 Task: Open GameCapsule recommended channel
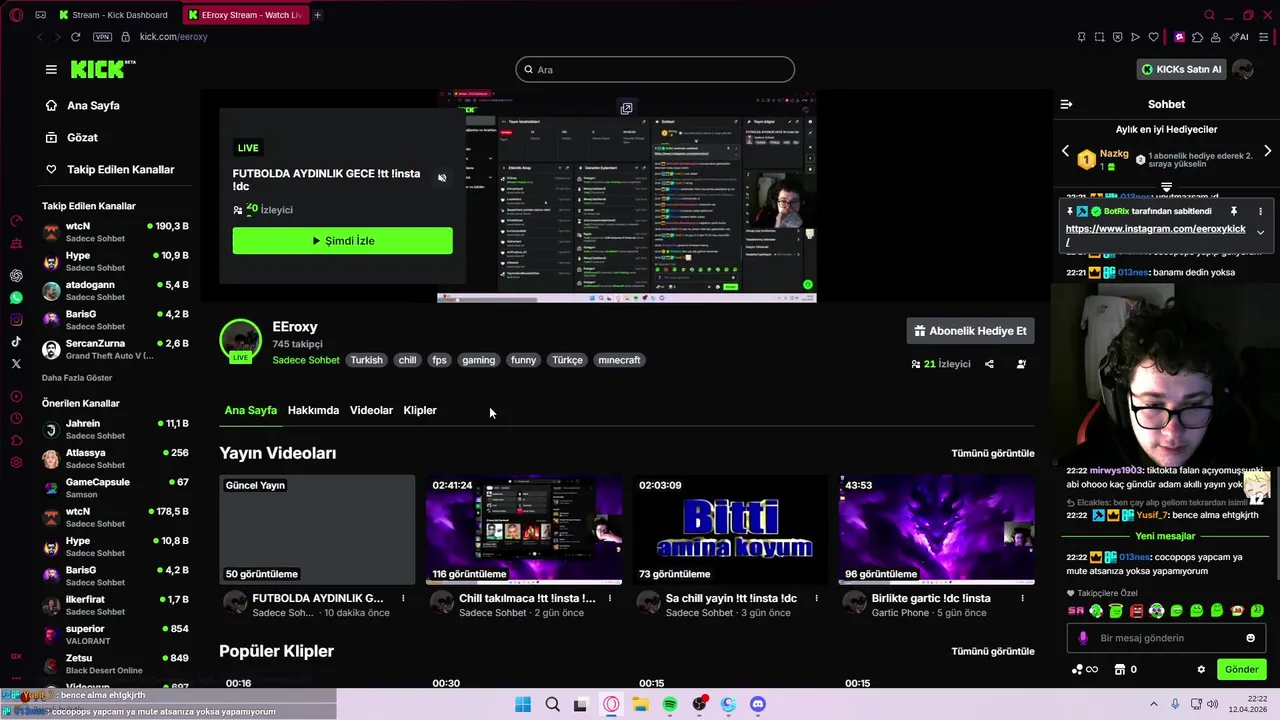click(x=115, y=488)
